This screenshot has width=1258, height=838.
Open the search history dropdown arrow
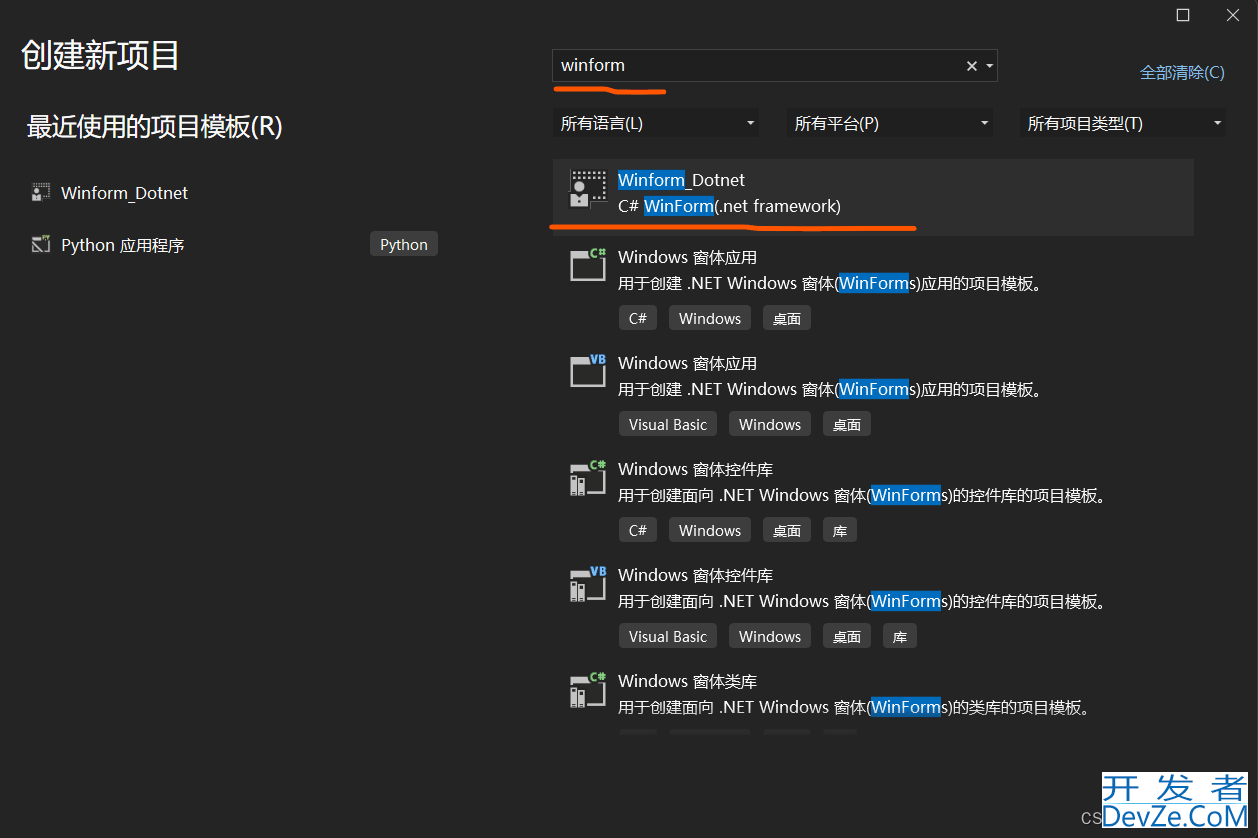990,66
